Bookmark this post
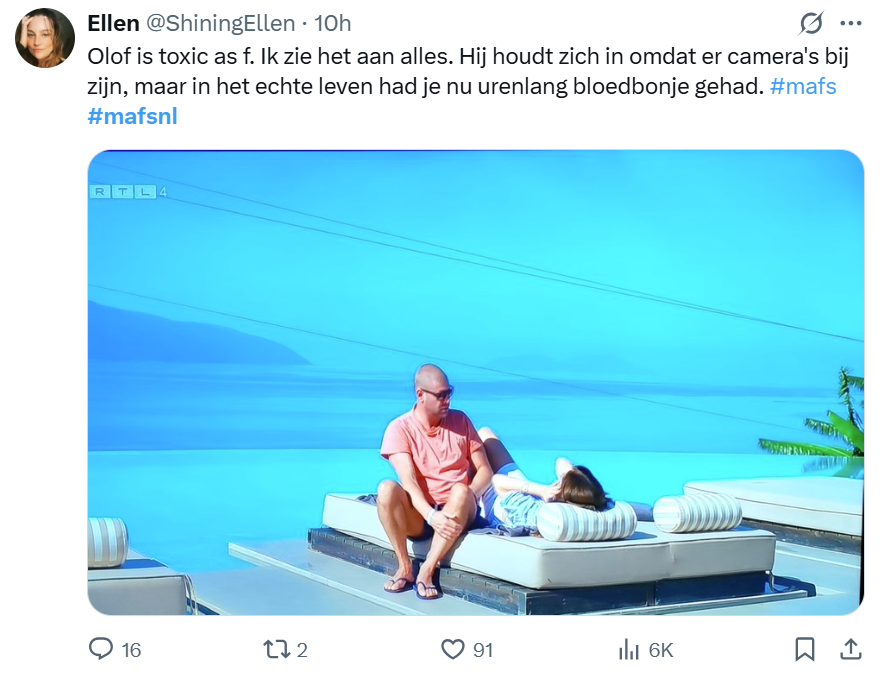The height and width of the screenshot is (678, 880). click(x=805, y=650)
